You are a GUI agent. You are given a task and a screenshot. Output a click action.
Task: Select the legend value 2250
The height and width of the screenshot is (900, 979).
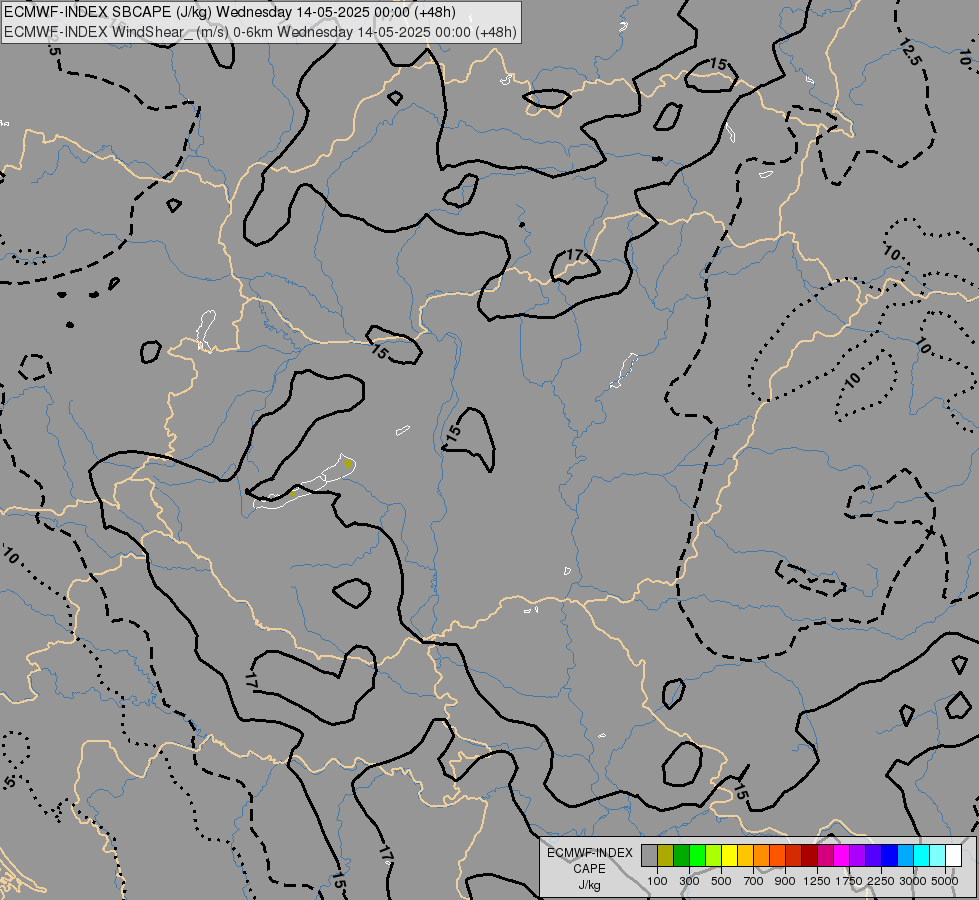(882, 881)
